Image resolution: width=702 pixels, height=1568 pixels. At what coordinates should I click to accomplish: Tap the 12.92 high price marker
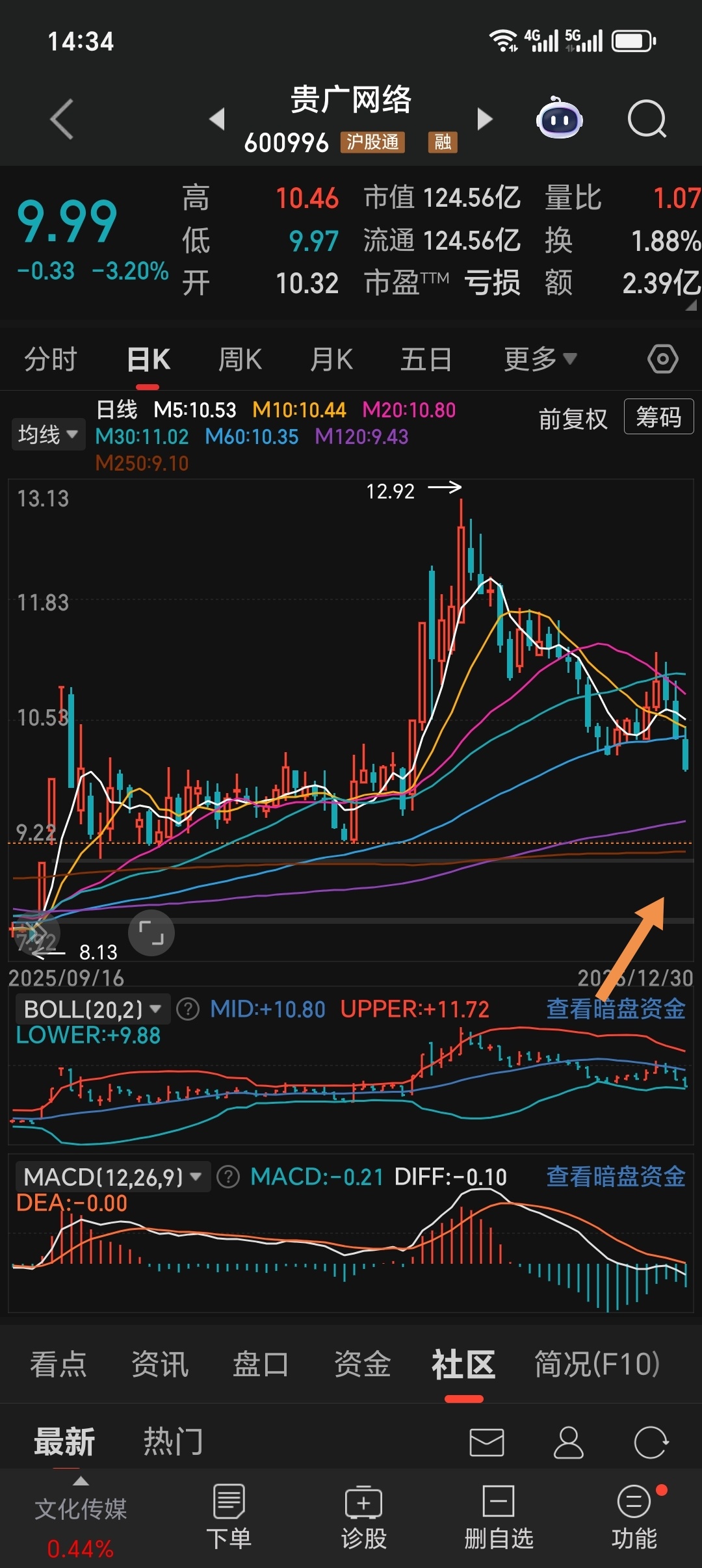point(390,491)
